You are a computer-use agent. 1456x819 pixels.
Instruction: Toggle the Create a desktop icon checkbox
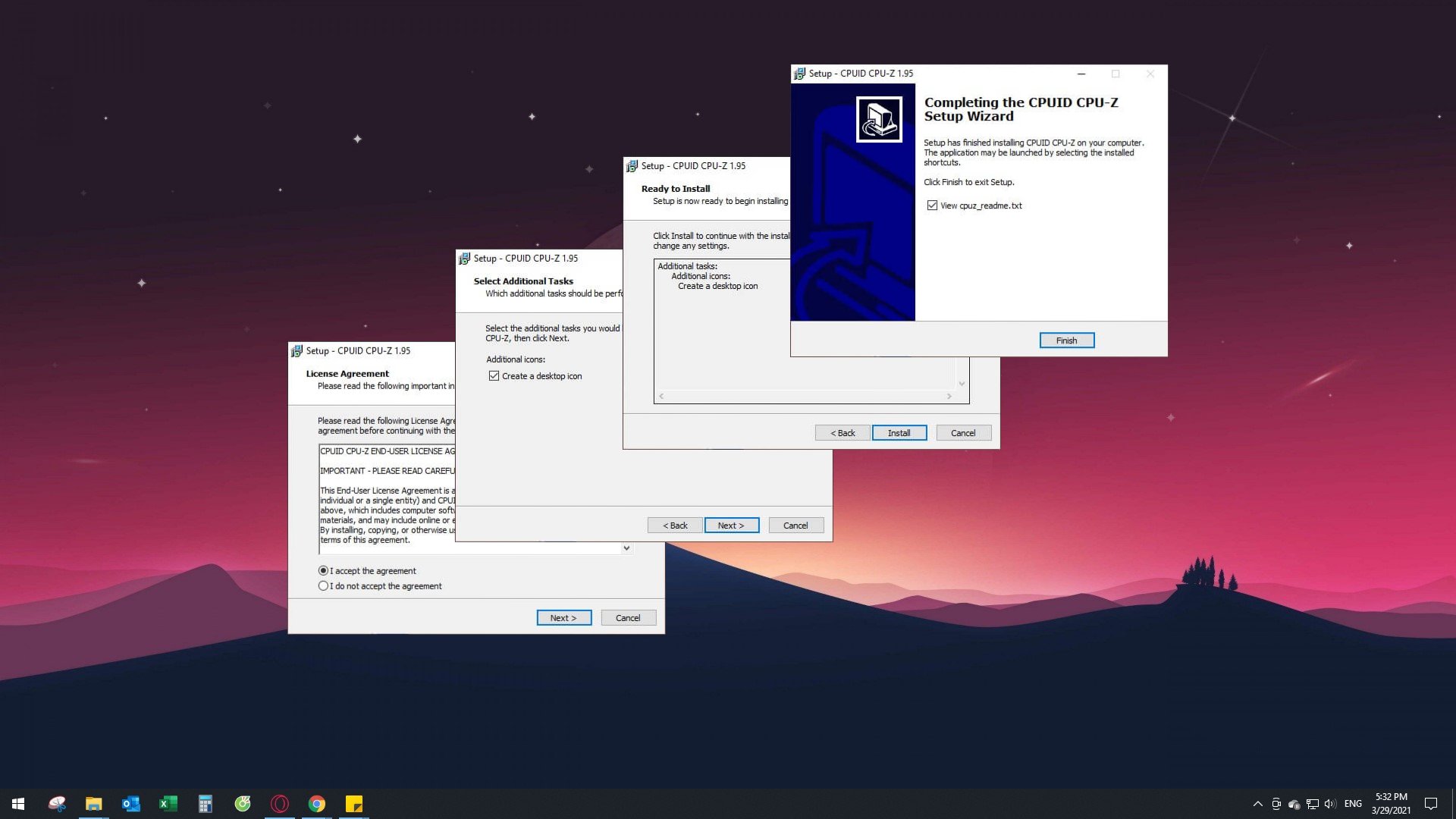coord(494,376)
